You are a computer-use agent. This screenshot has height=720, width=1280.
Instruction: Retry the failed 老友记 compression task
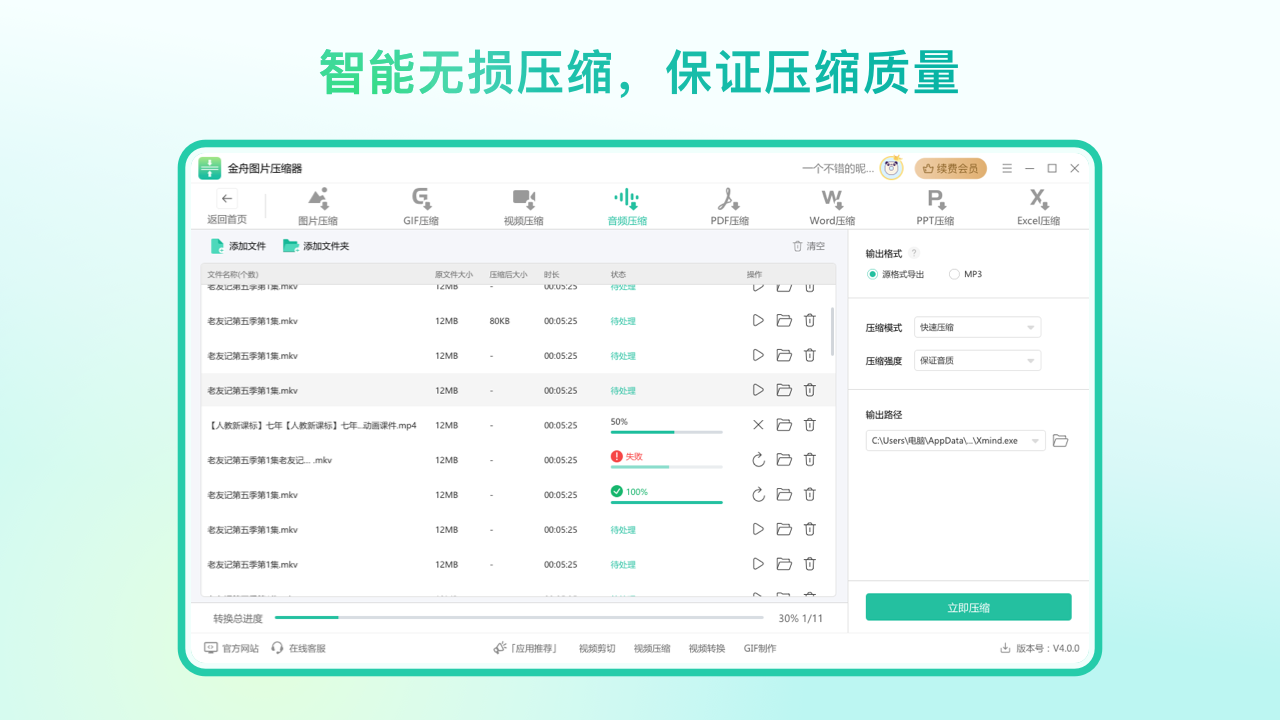758,459
